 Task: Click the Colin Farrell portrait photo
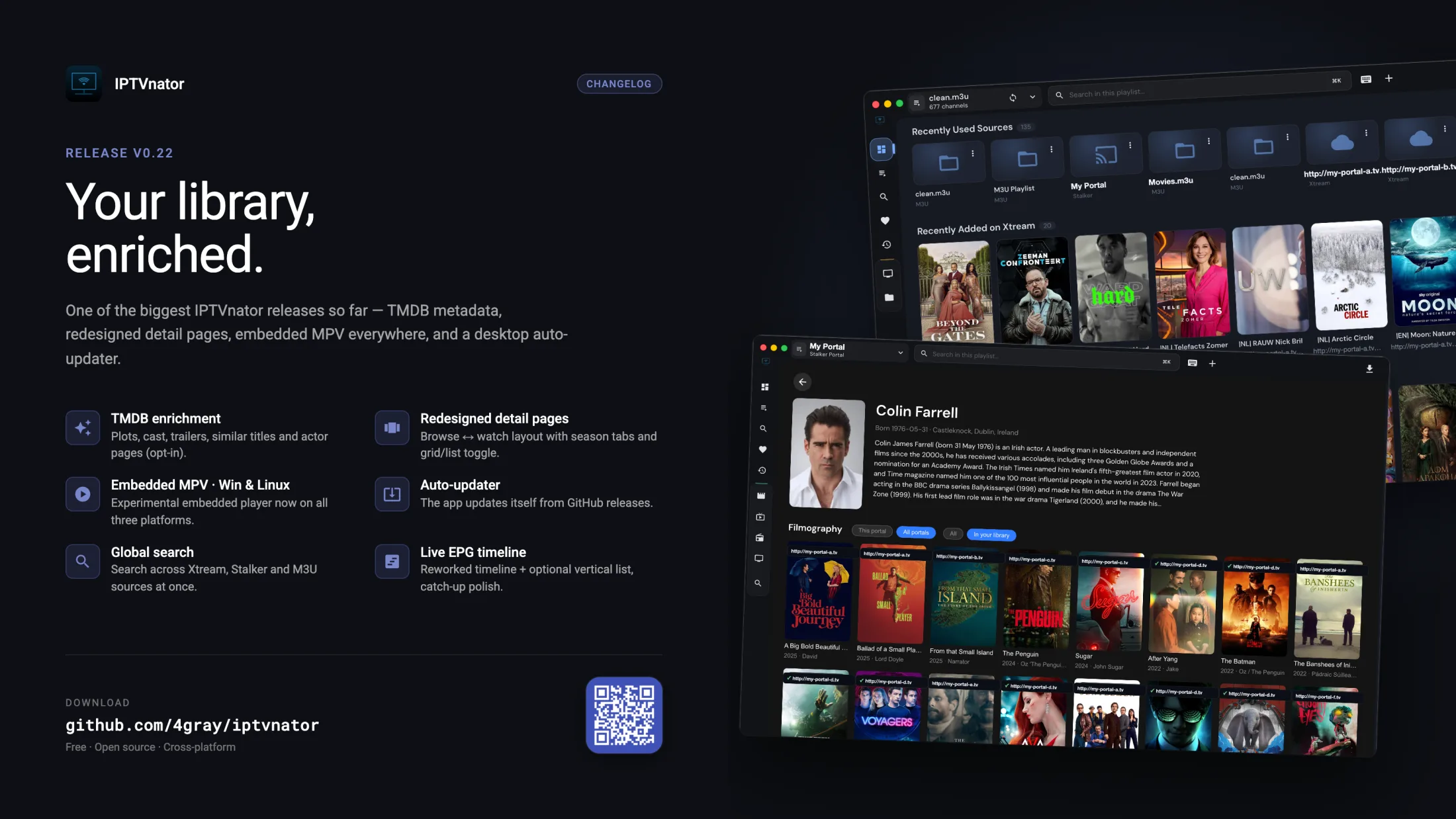point(827,453)
